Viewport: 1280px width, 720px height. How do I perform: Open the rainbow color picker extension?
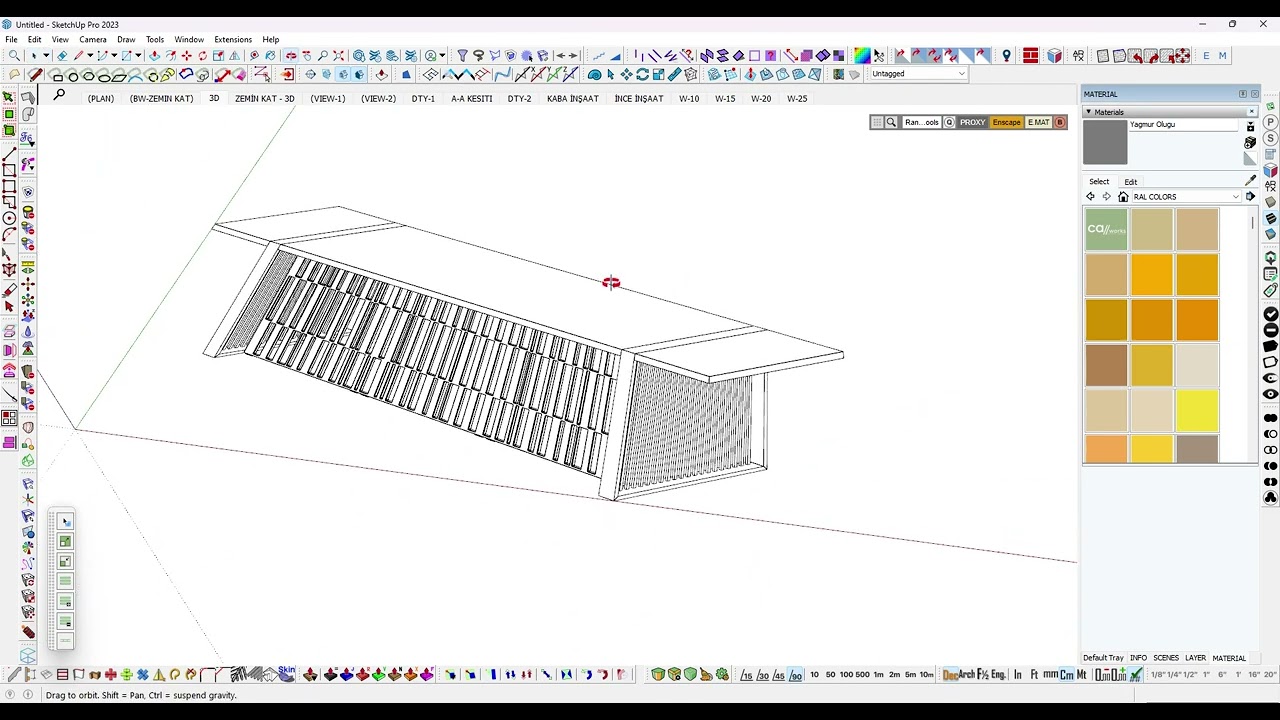pos(862,55)
